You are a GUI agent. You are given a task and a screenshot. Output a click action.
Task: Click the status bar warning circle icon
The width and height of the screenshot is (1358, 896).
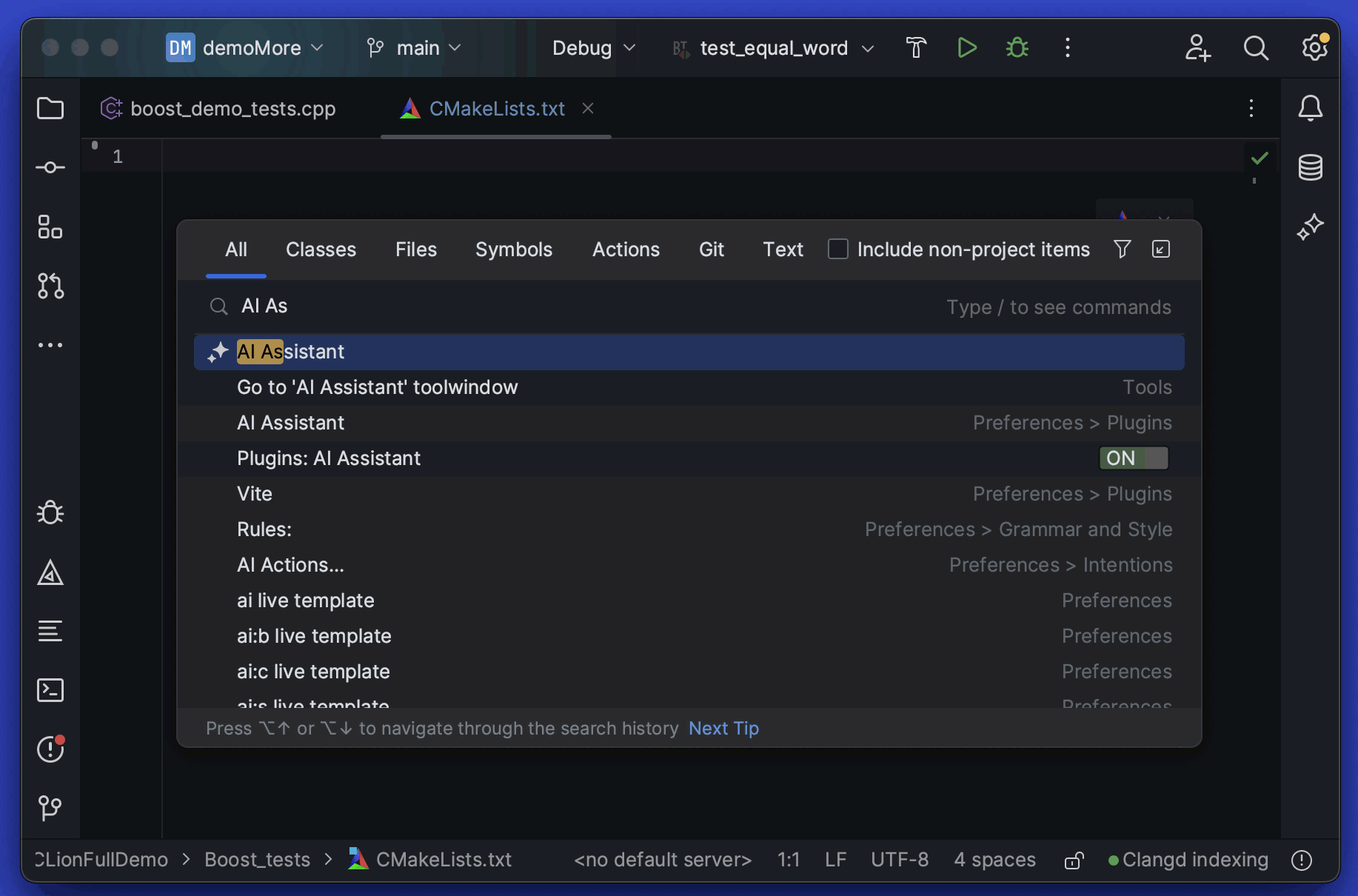tap(1302, 860)
